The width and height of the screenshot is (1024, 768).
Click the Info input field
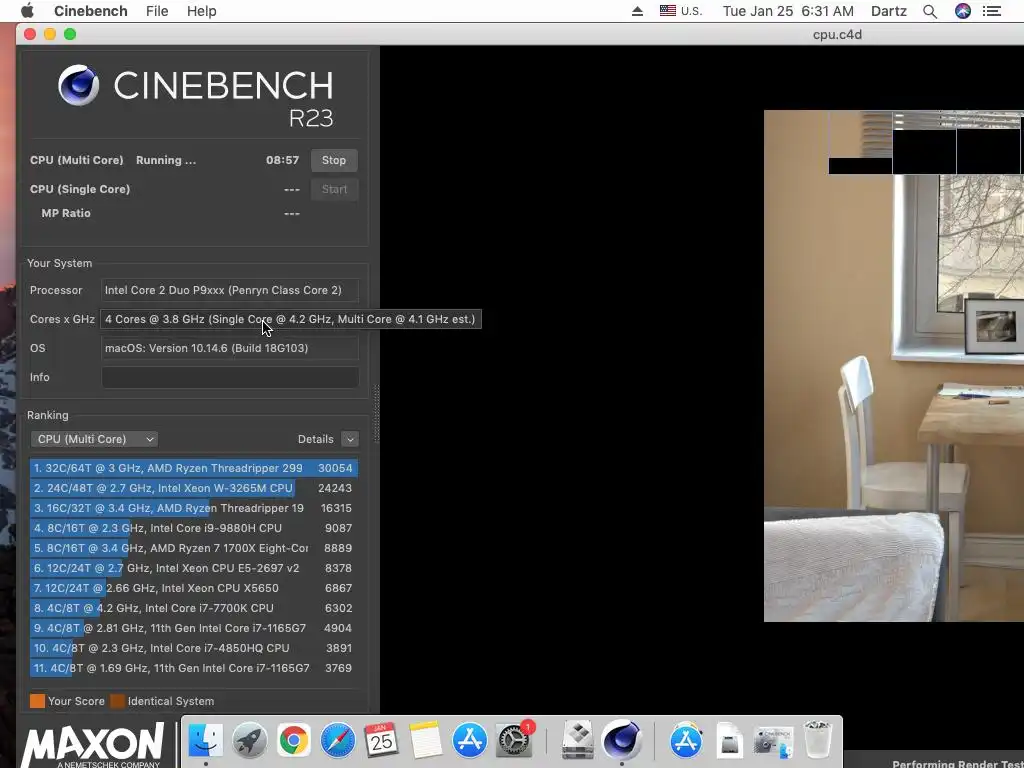click(x=230, y=377)
